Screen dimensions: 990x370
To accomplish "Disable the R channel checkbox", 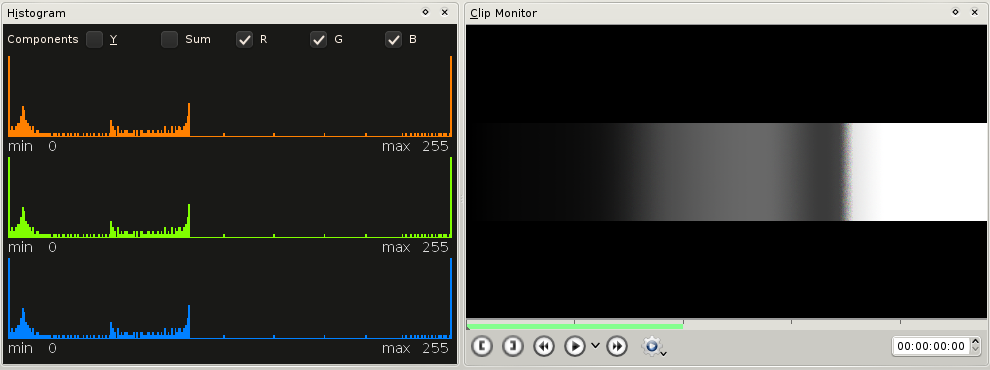I will coord(244,39).
